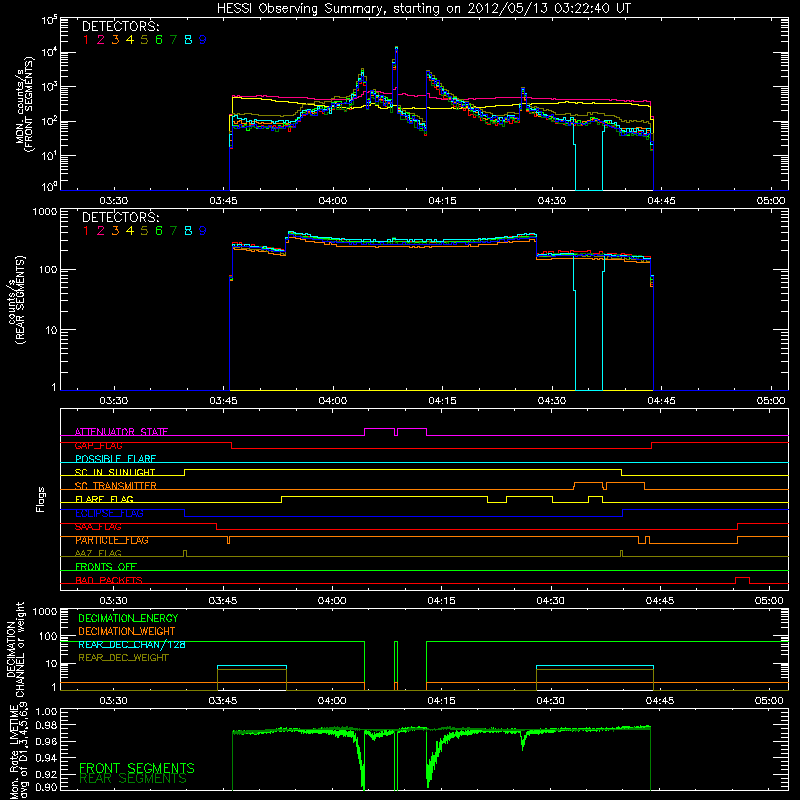Click the BAD_PACKETS raised pulse near 05:00
This screenshot has width=800, height=800.
742,580
